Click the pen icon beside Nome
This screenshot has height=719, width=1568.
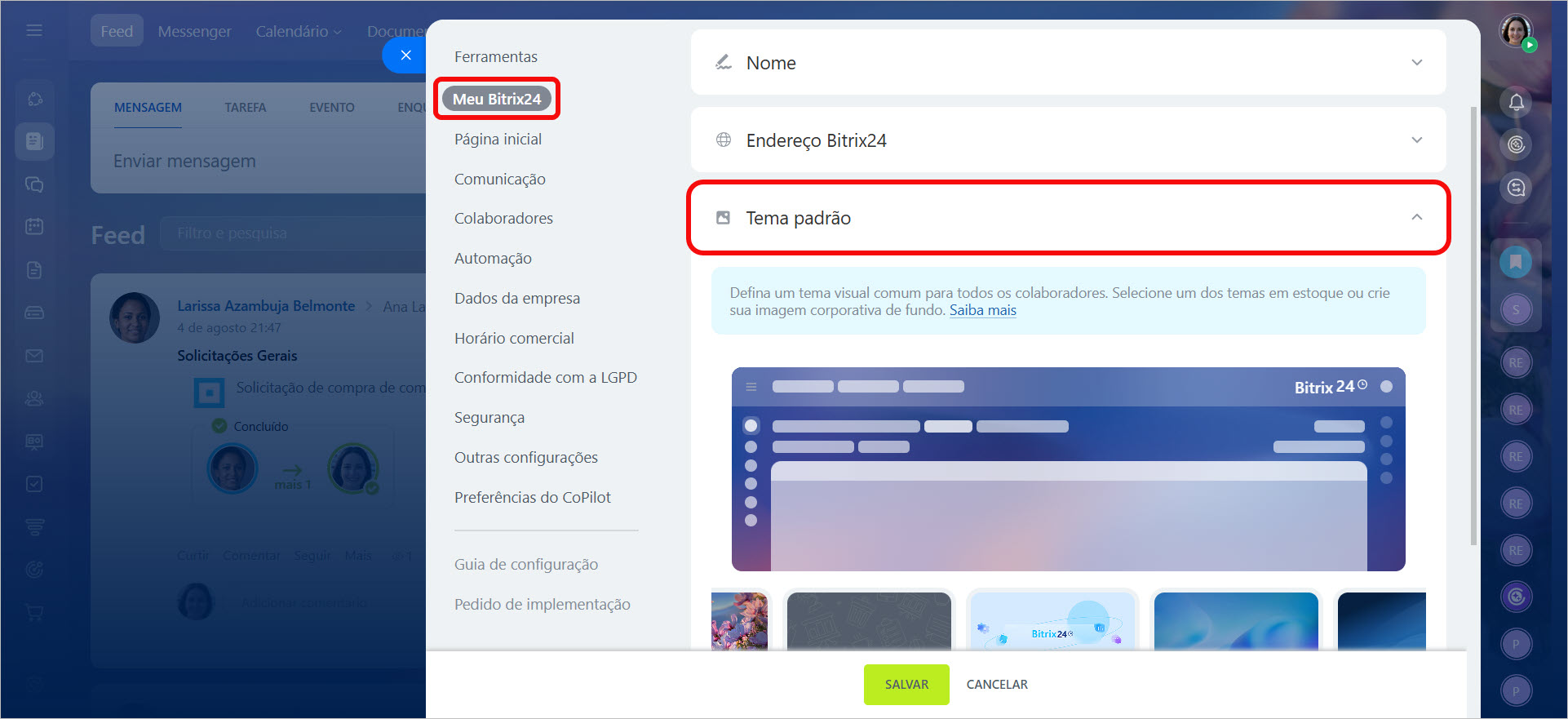coord(723,63)
